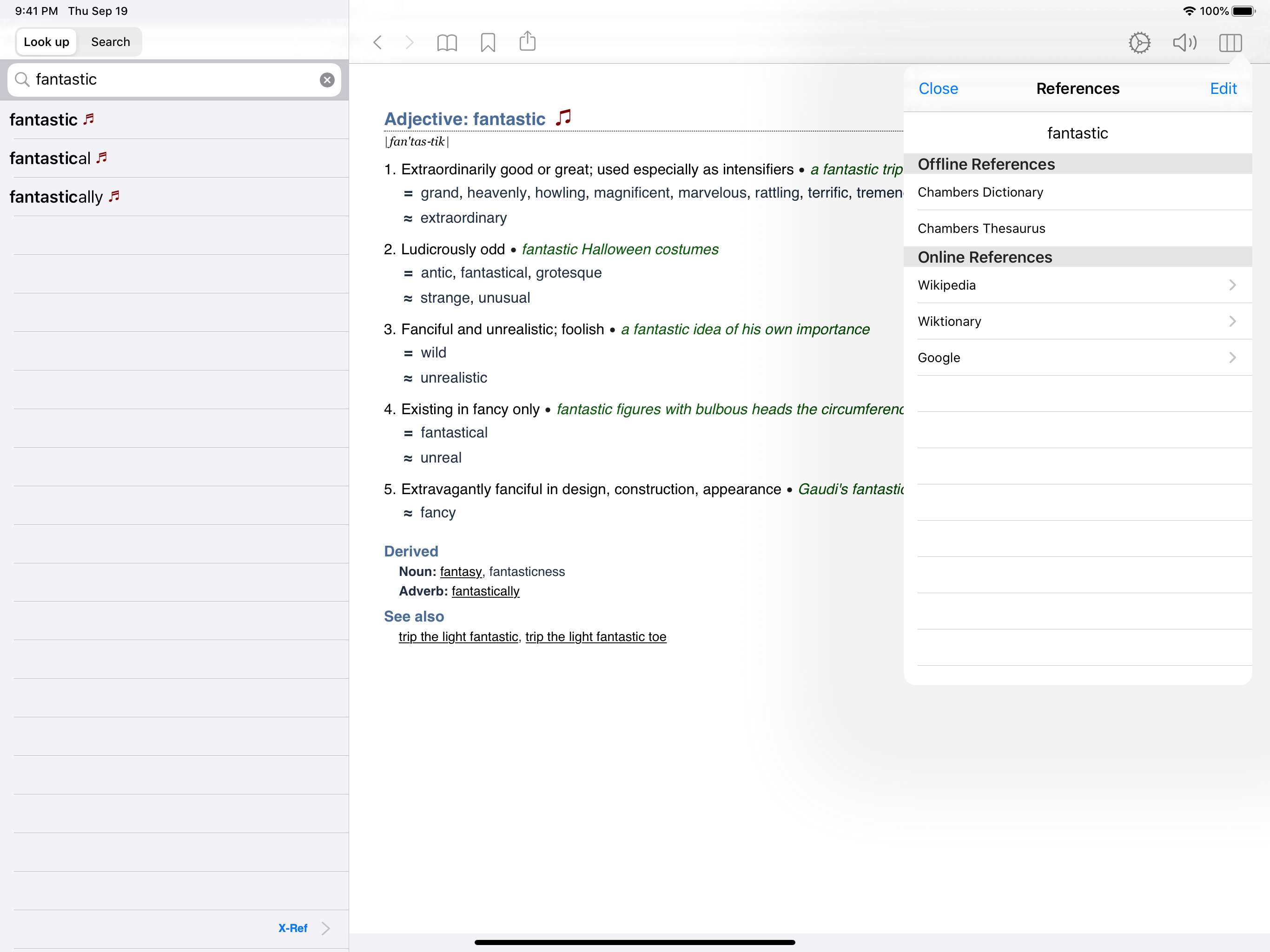1270x952 pixels.
Task: Tap the bookmark icon
Action: tap(488, 42)
